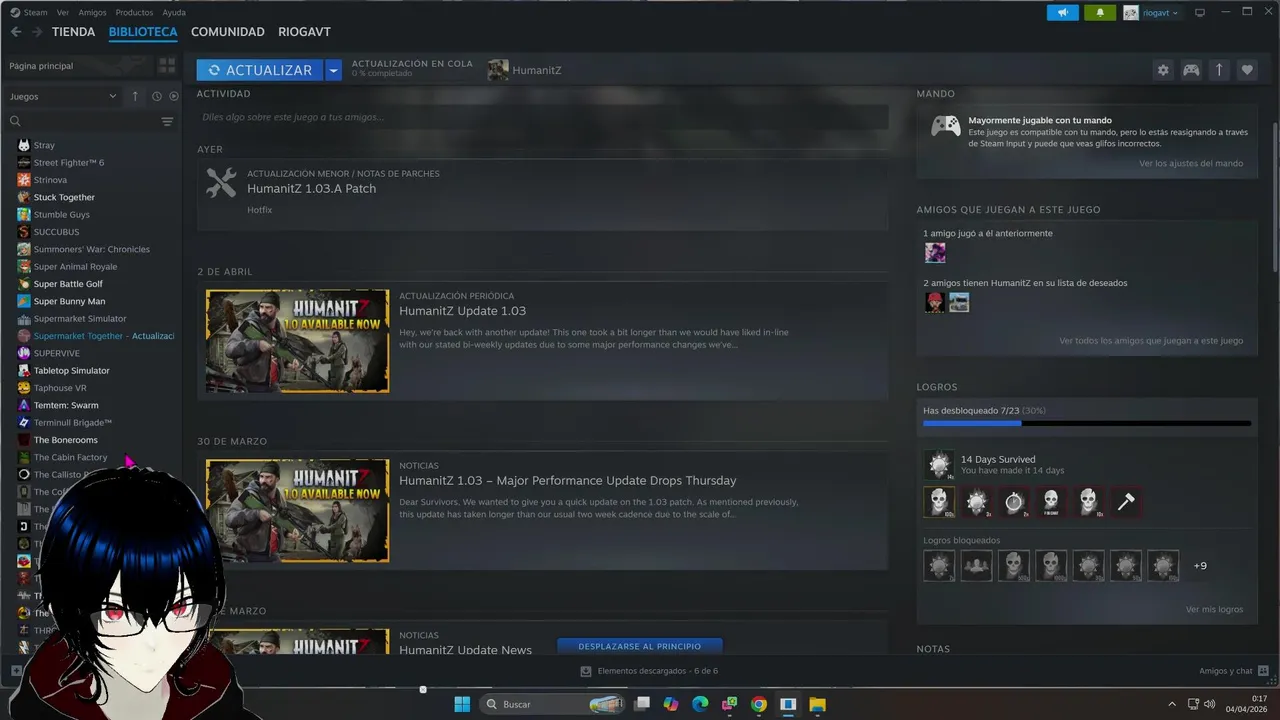
Task: Open the announcements megaphone button
Action: tap(1062, 12)
